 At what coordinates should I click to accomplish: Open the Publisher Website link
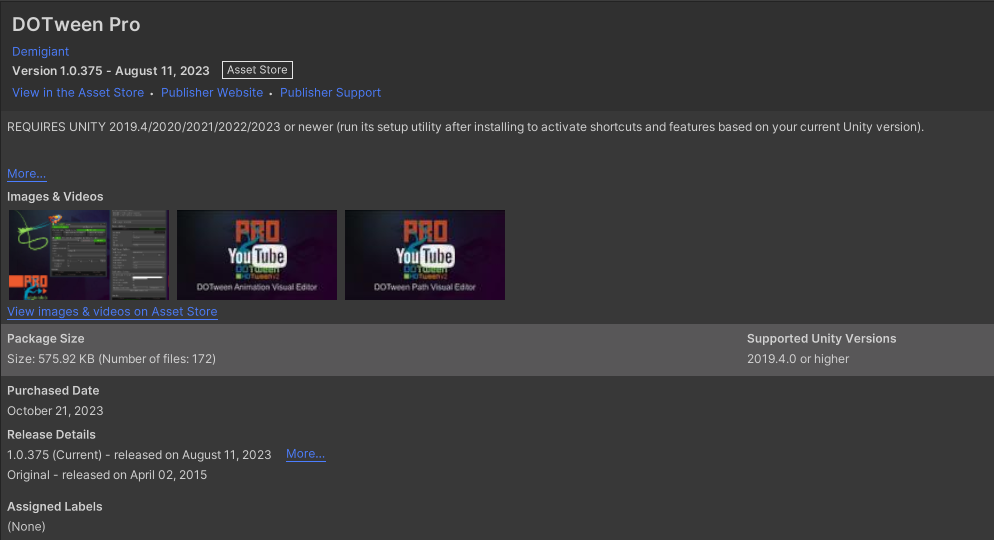[212, 93]
